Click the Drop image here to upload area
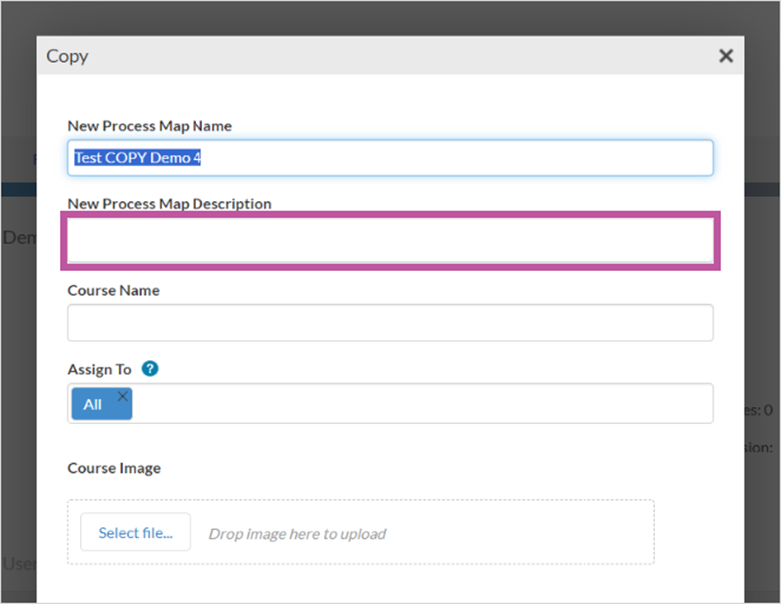Screen dimensions: 781x604 (361, 532)
